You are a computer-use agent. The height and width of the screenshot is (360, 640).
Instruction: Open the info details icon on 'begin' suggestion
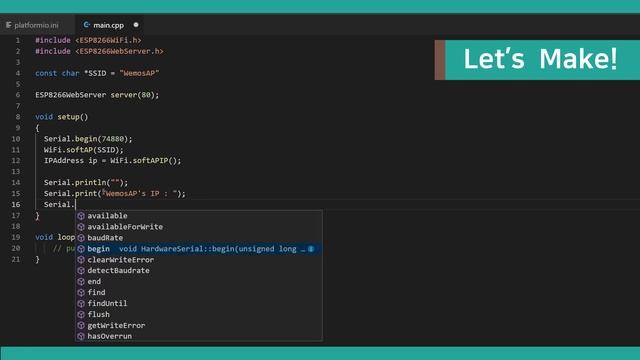pos(311,249)
